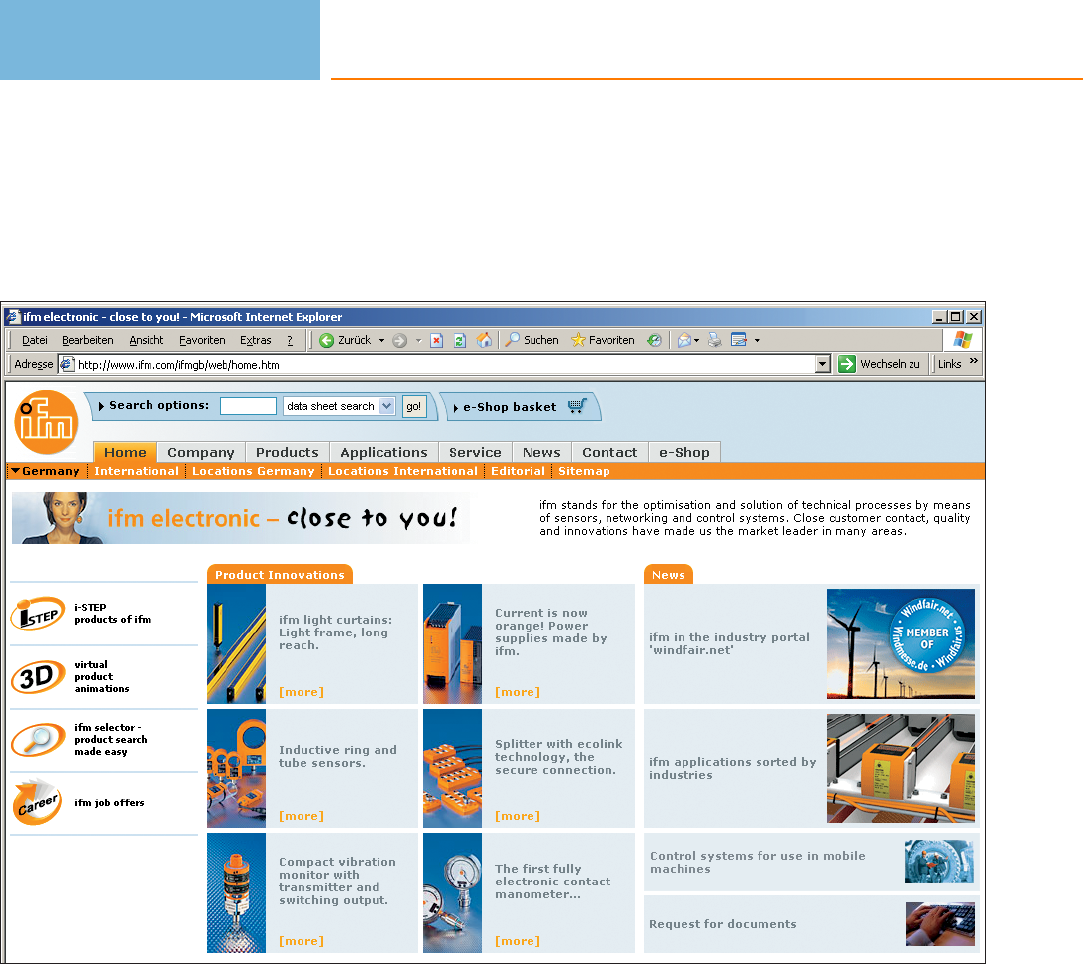Click the i-STEP logo icon
1083x964 pixels.
(x=38, y=613)
